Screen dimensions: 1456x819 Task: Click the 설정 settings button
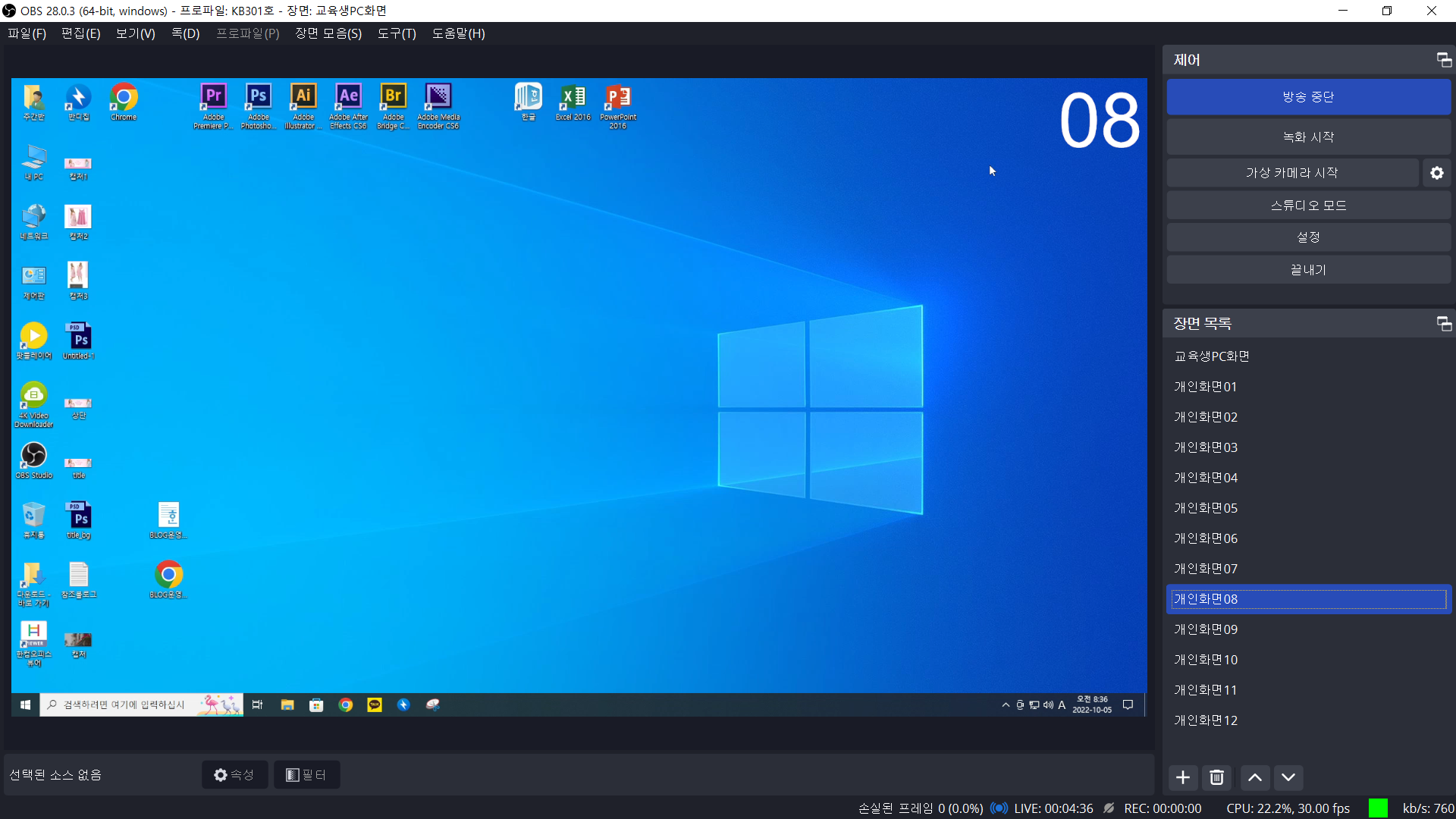1308,237
